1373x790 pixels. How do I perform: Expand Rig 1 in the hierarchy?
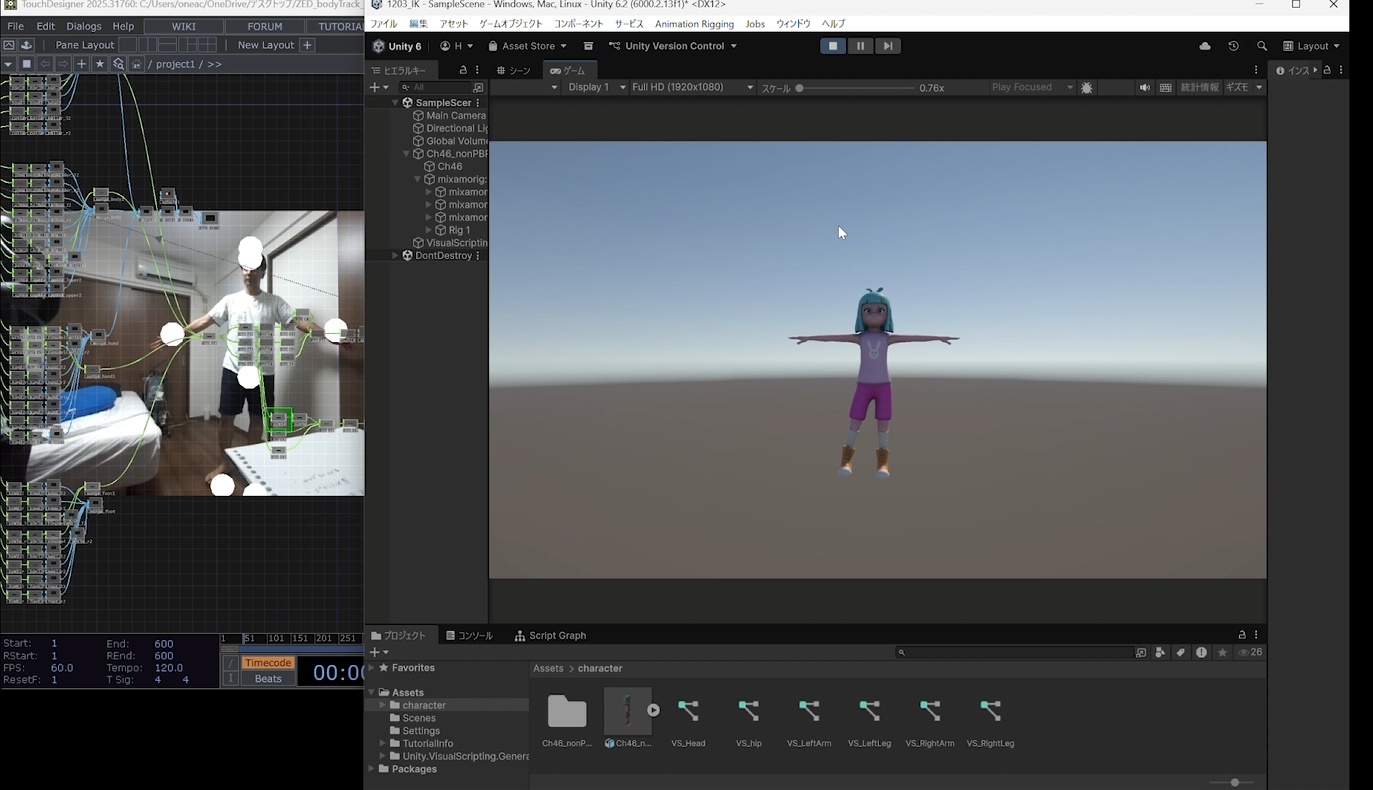point(430,229)
